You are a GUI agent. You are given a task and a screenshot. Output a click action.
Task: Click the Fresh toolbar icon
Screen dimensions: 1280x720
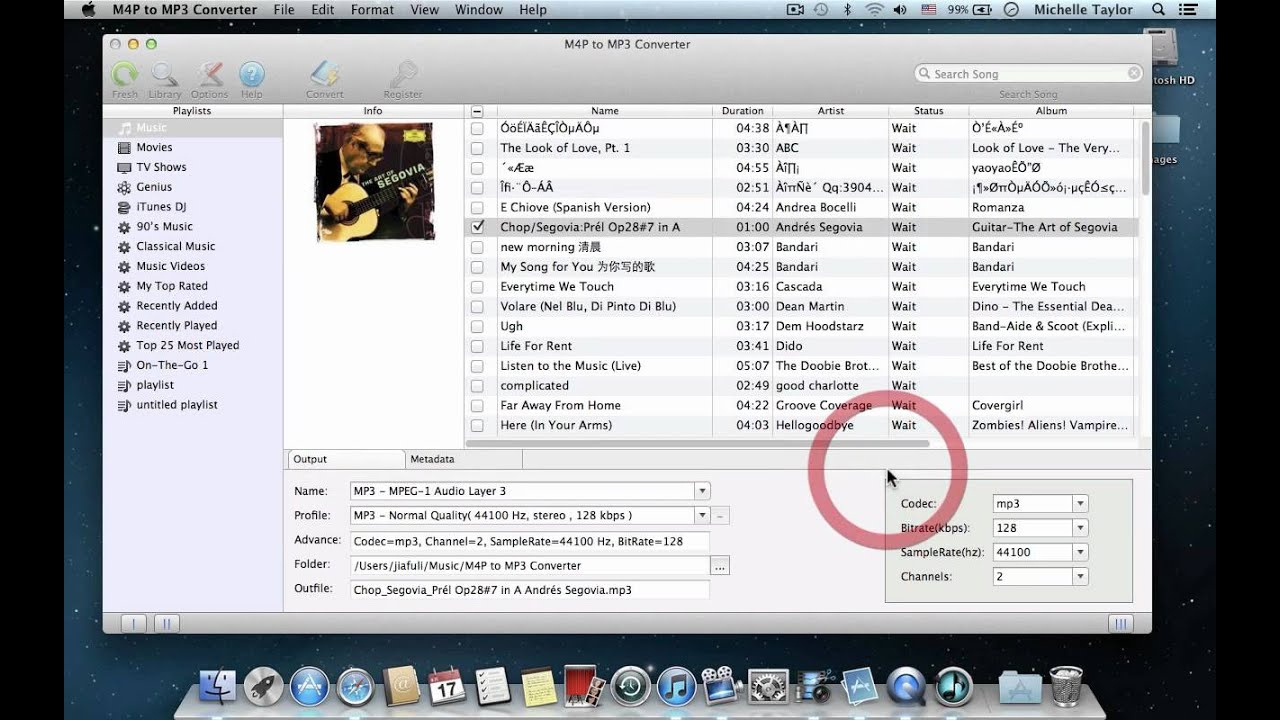pos(125,76)
